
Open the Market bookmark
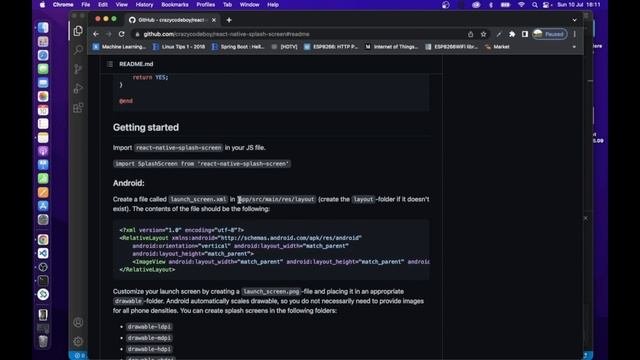click(x=497, y=47)
